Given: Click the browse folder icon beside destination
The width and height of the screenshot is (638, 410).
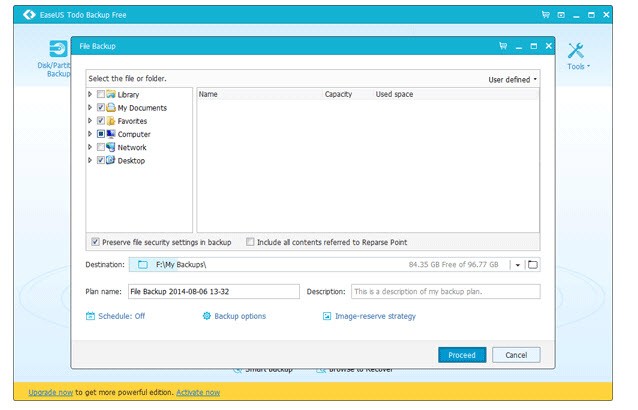Looking at the screenshot, I should click(x=533, y=265).
